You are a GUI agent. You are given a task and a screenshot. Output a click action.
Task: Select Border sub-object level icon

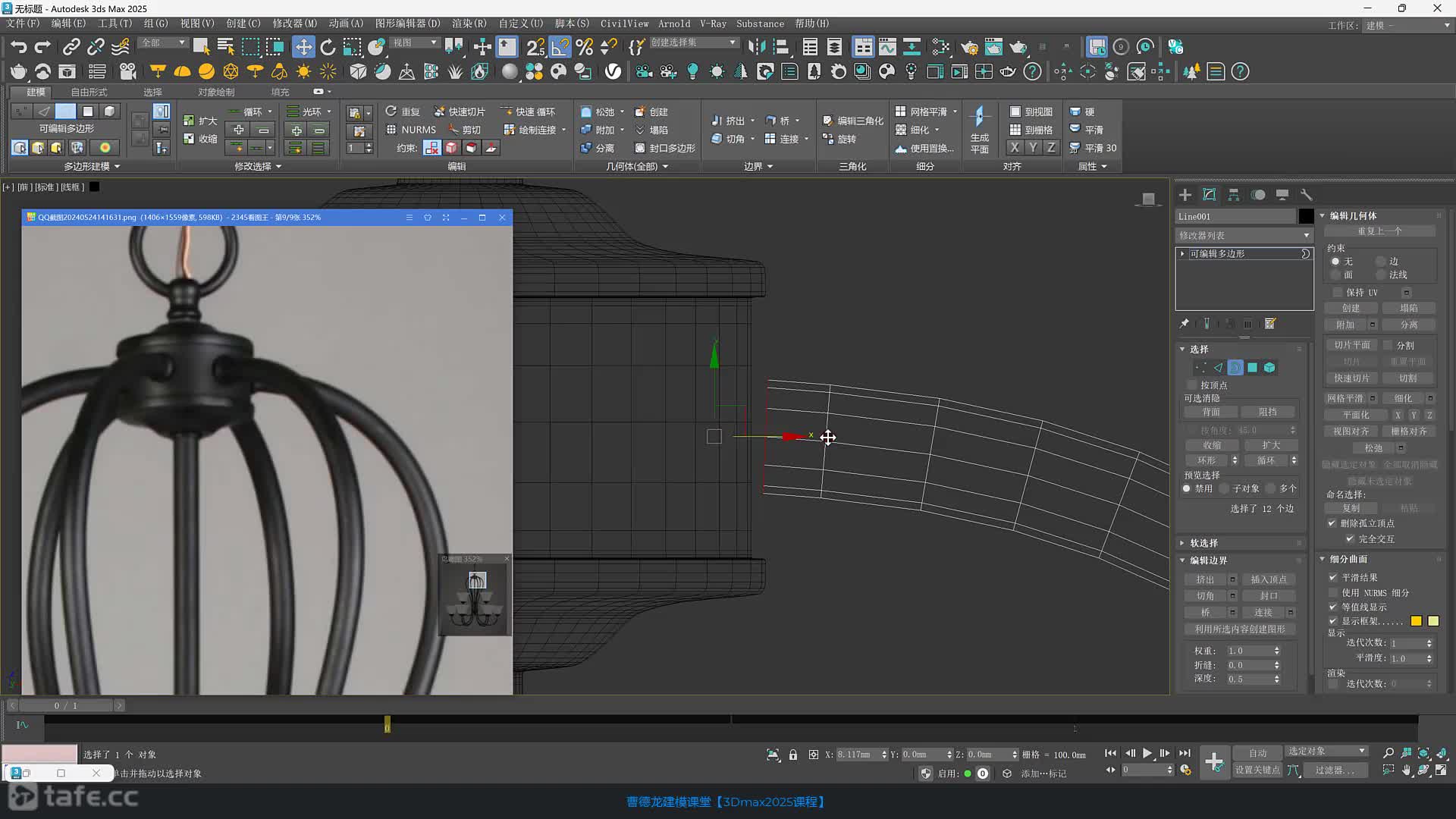pos(1235,368)
